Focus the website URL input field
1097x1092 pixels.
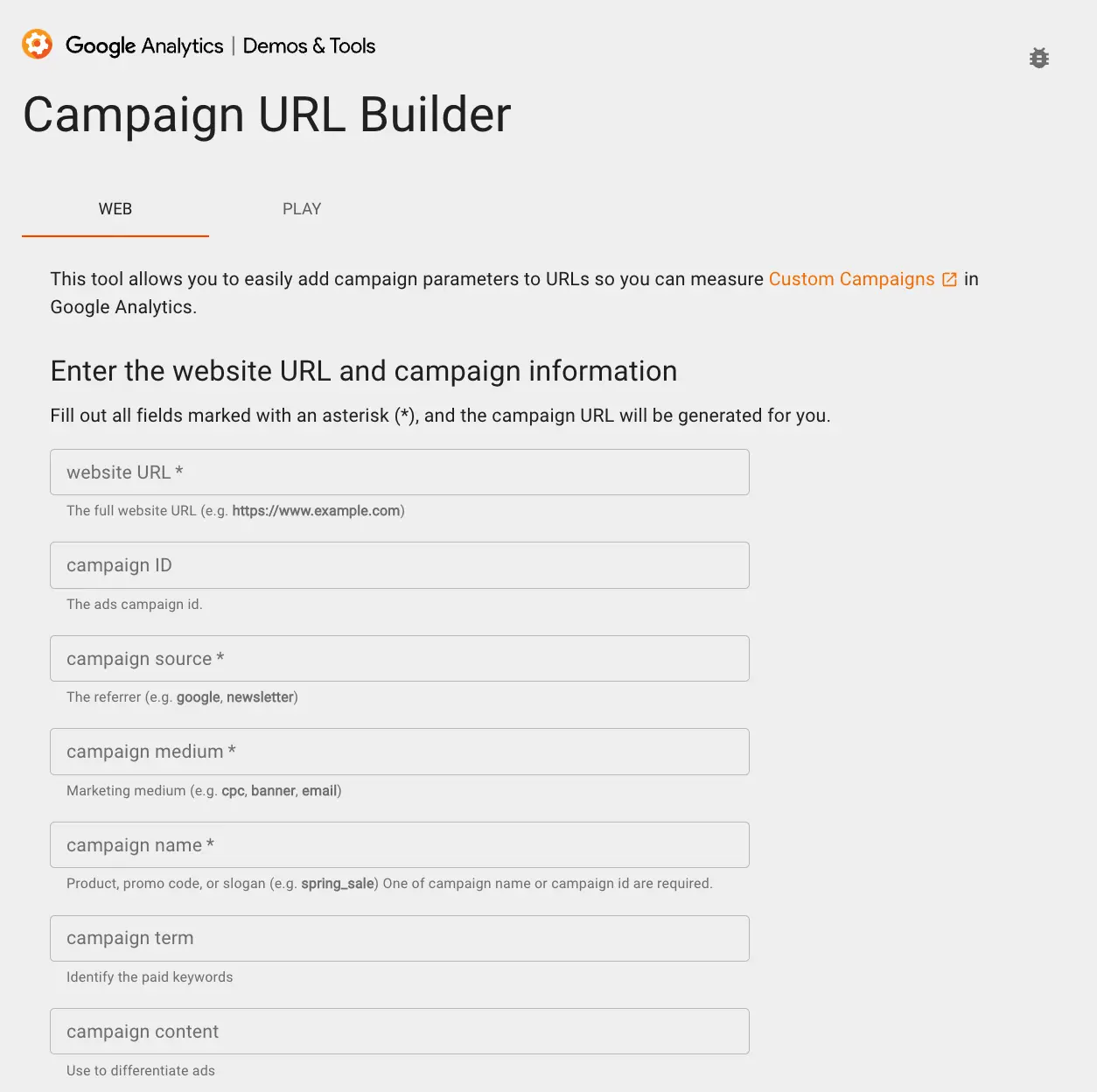pyautogui.click(x=400, y=472)
